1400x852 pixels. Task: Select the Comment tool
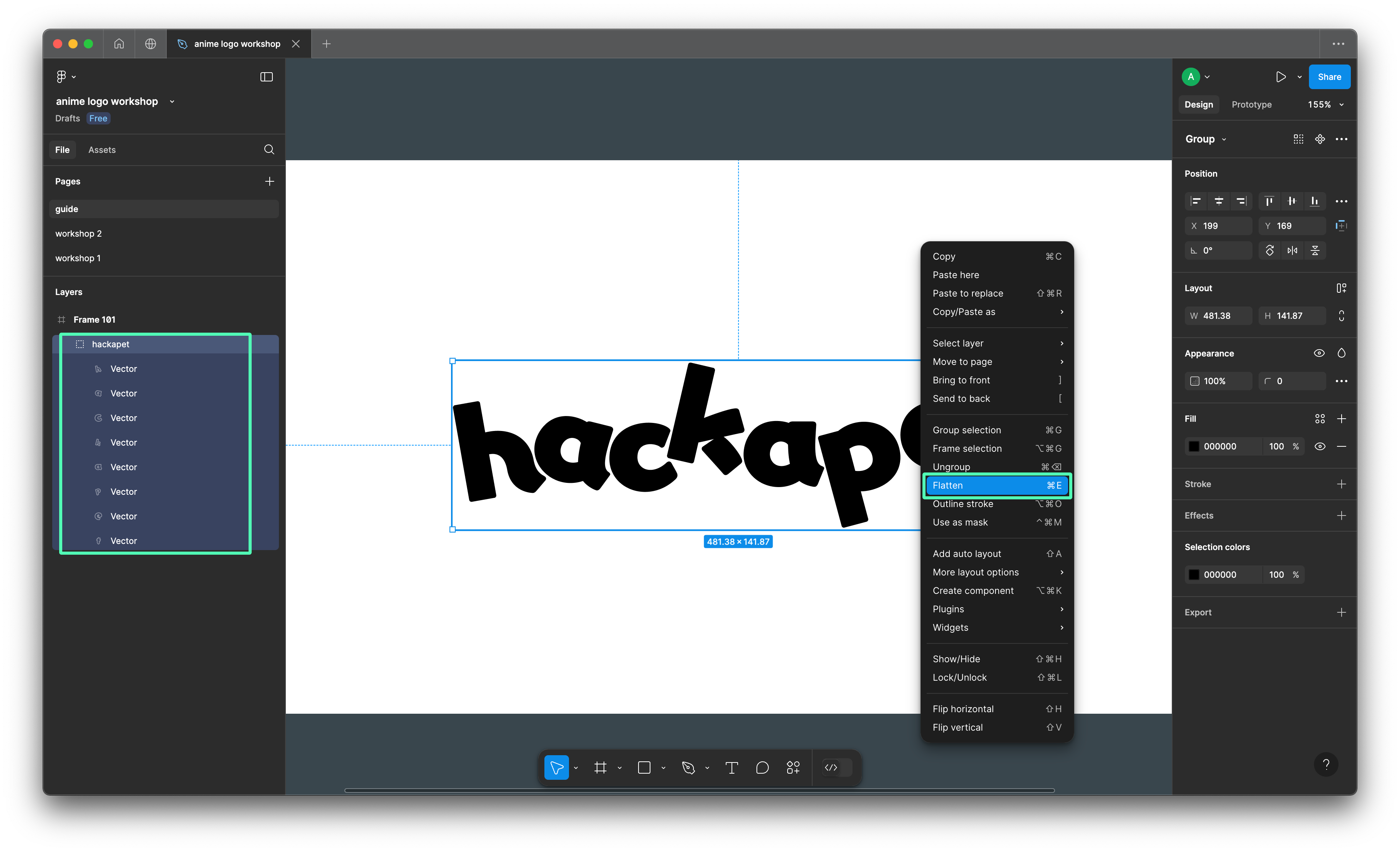[x=762, y=768]
